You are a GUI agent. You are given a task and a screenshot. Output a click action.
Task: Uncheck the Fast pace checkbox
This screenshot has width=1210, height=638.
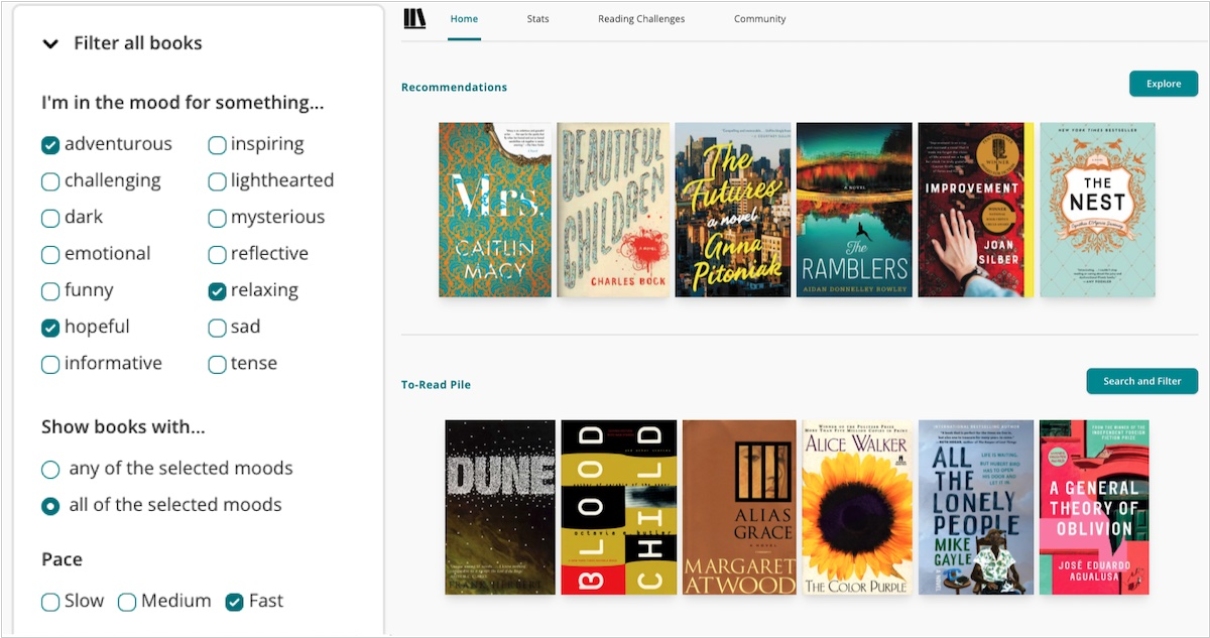click(x=234, y=602)
